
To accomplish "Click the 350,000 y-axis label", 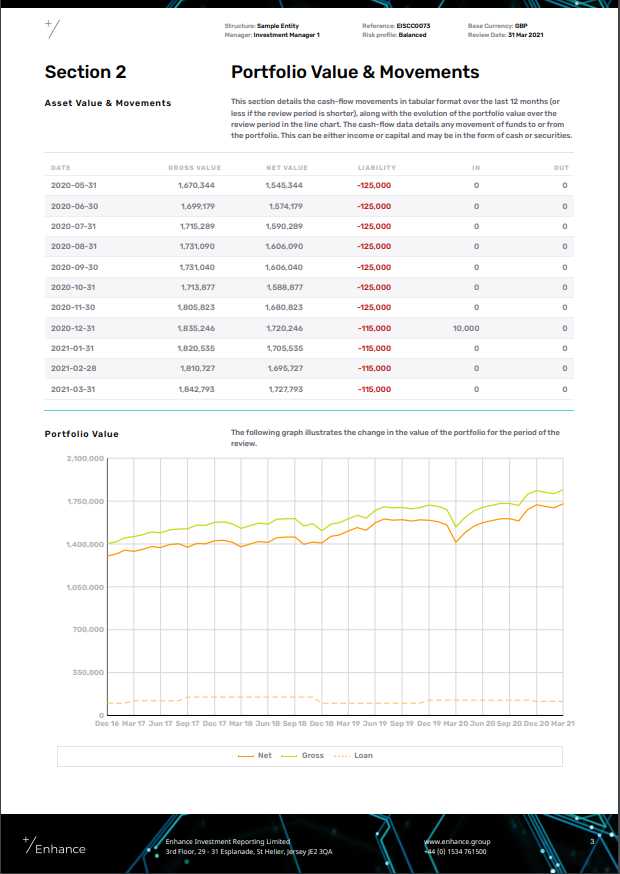I will coord(89,672).
